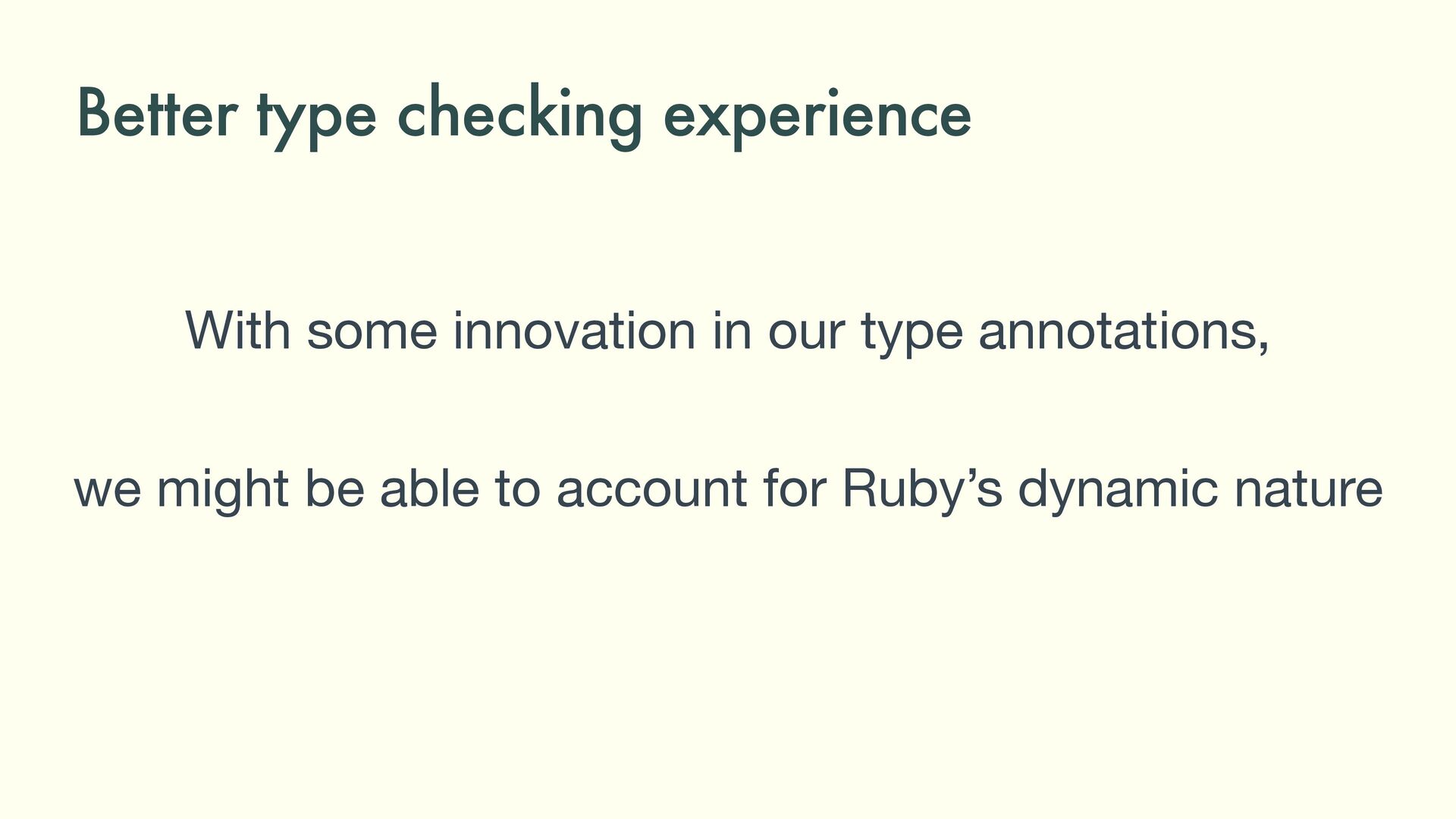
Task: Click the word "might" in the second line
Action: pos(221,490)
